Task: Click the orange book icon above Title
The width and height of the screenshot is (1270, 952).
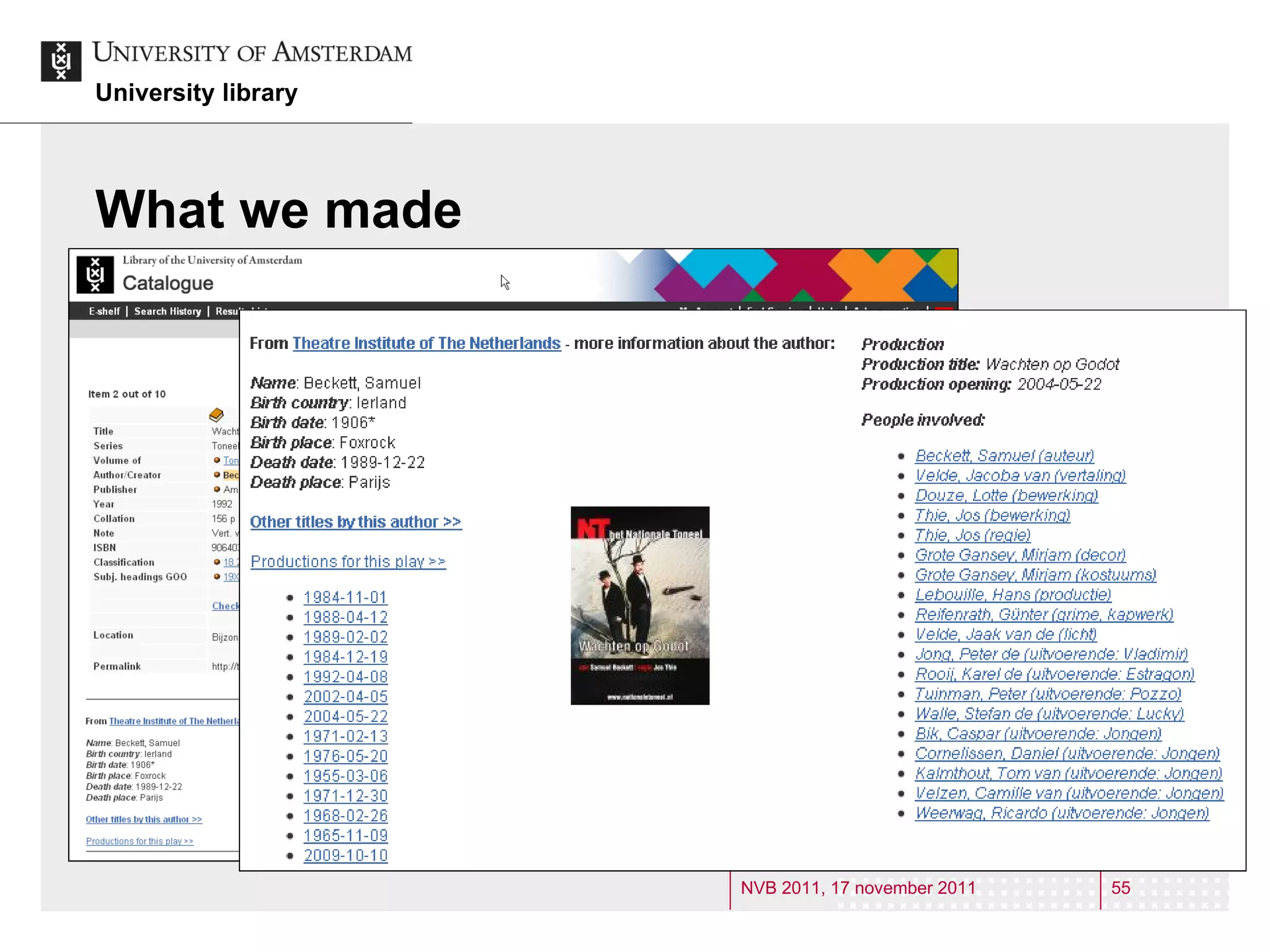Action: click(x=216, y=415)
